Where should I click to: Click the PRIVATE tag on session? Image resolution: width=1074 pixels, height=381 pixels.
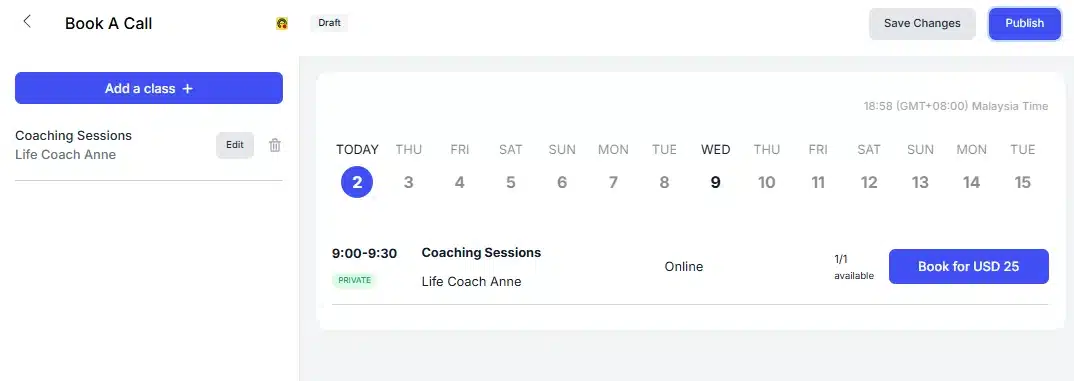[x=354, y=280]
